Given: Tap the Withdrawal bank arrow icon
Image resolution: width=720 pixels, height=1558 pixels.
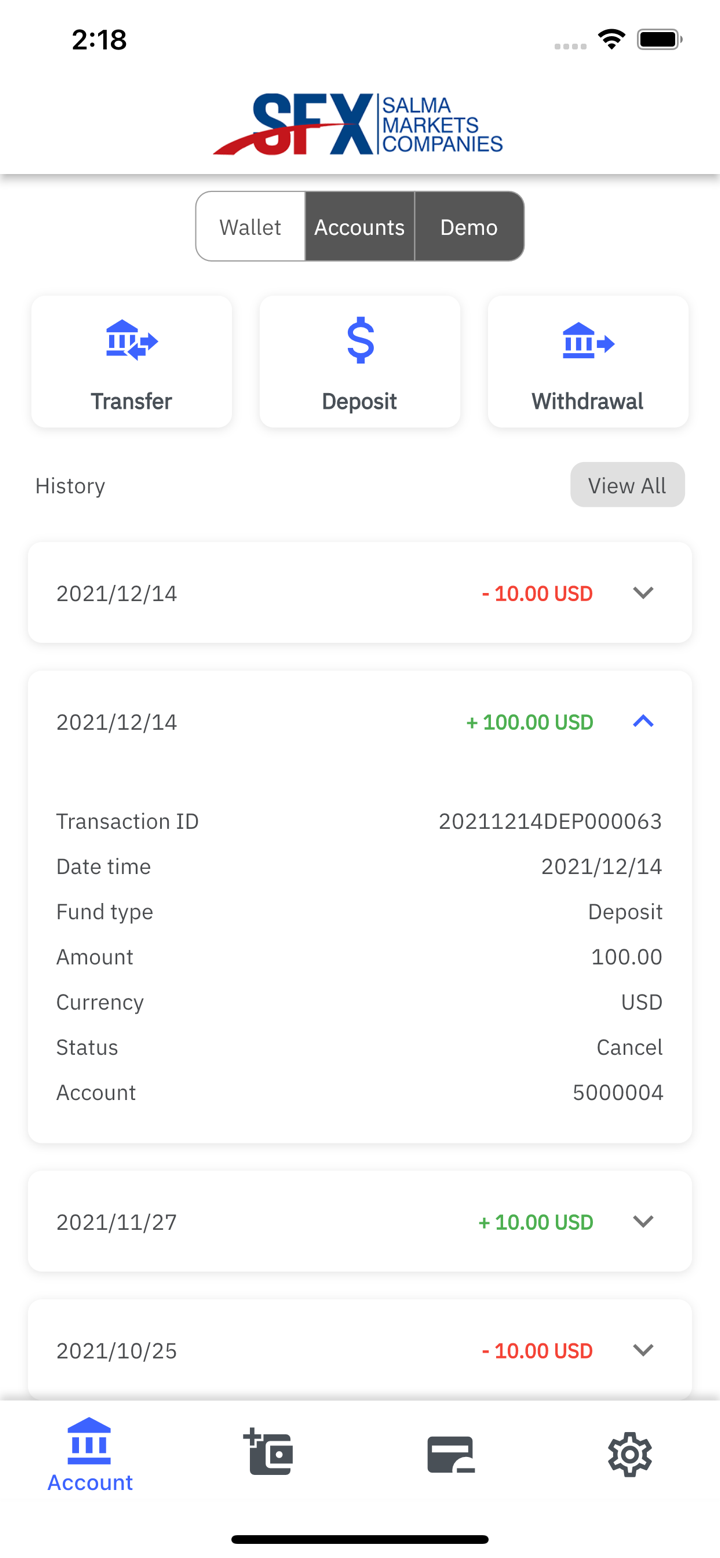Looking at the screenshot, I should 588,342.
